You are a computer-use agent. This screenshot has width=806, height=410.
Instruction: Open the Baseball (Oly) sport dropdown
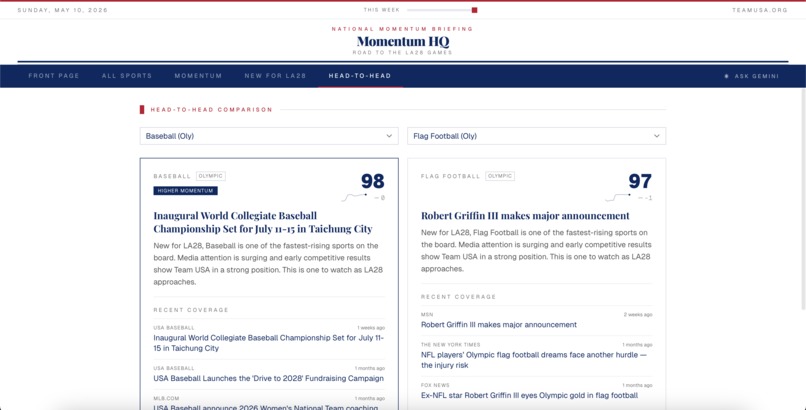(x=269, y=136)
